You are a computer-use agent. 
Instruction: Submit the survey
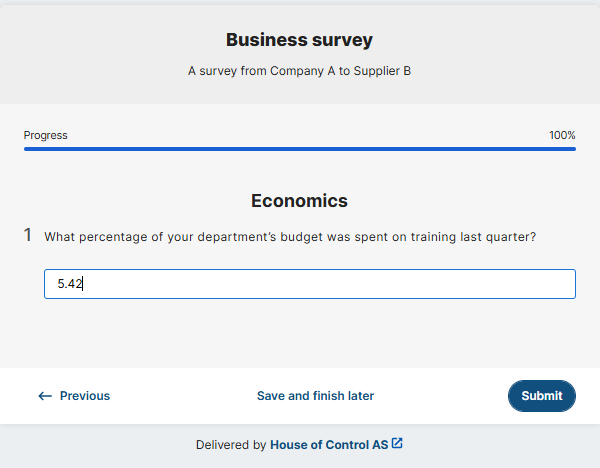pos(541,396)
